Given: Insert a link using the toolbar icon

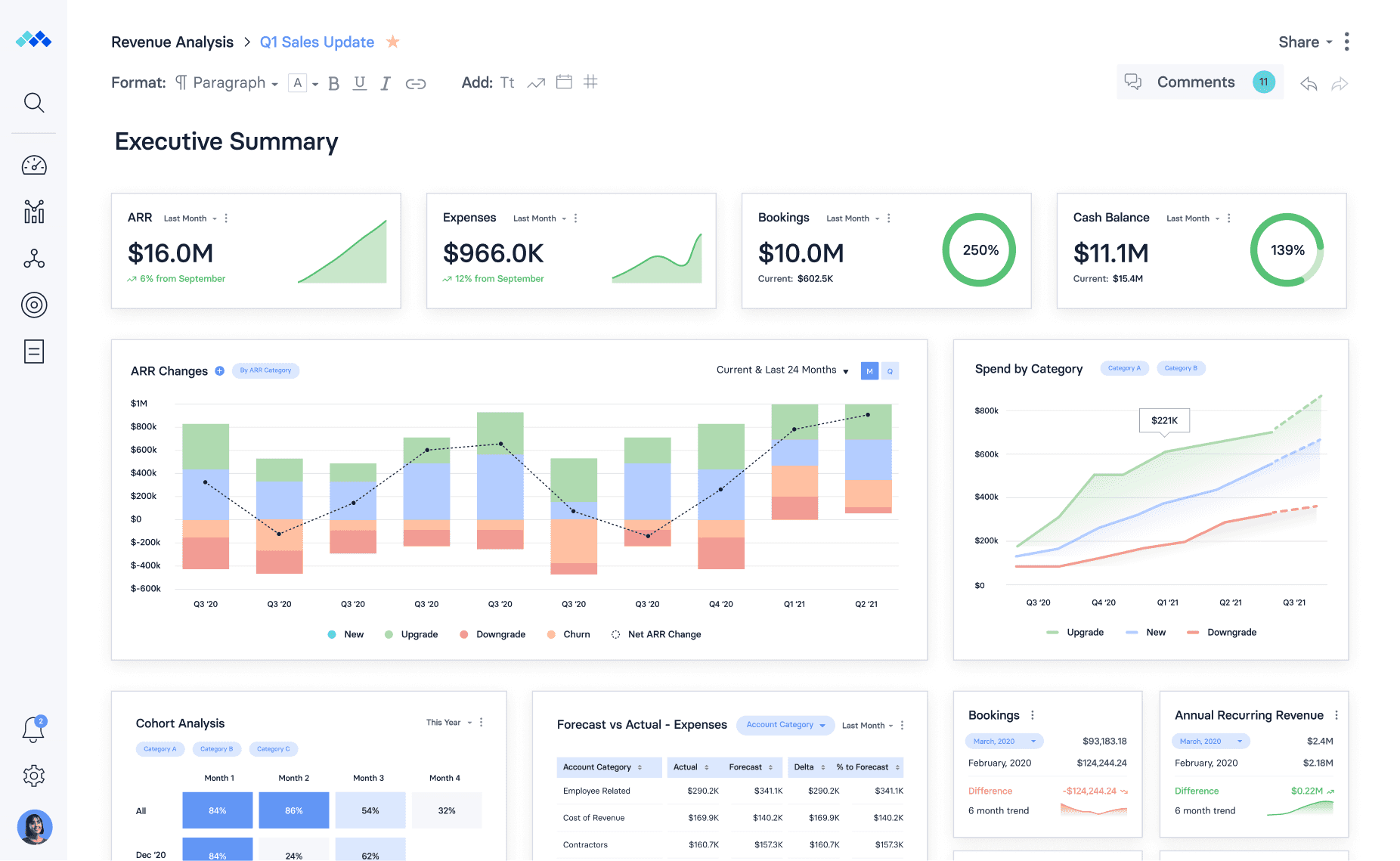Looking at the screenshot, I should tap(416, 83).
